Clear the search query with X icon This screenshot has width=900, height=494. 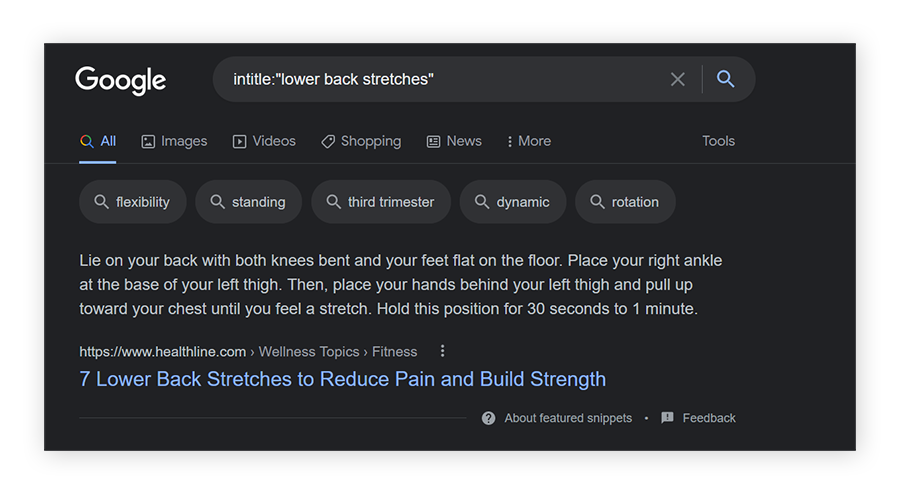[678, 79]
